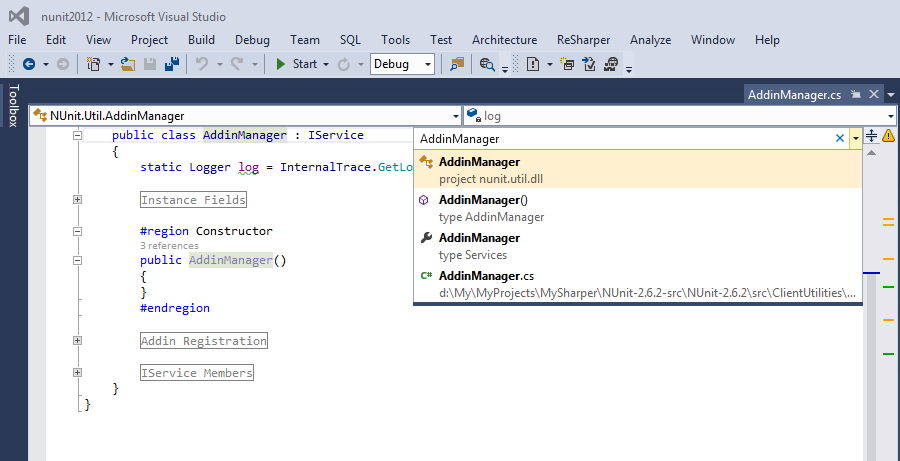Click the Navigate Forward arrow icon

[63, 64]
